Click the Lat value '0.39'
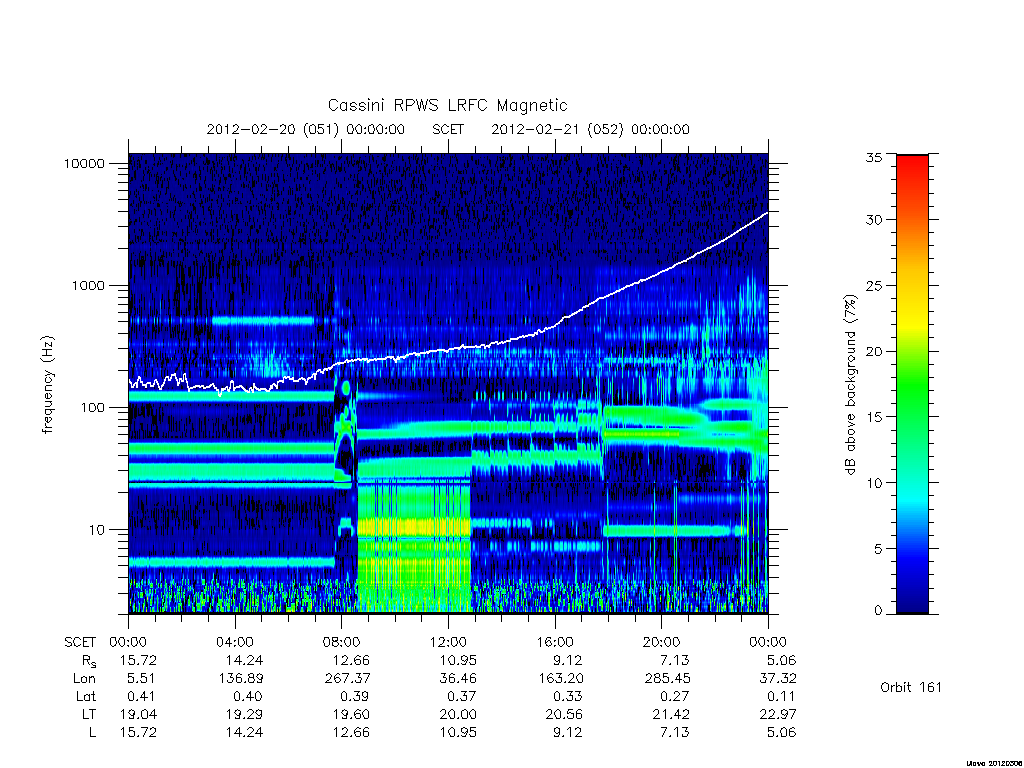Image resolution: width=1024 pixels, height=768 pixels. coord(354,697)
